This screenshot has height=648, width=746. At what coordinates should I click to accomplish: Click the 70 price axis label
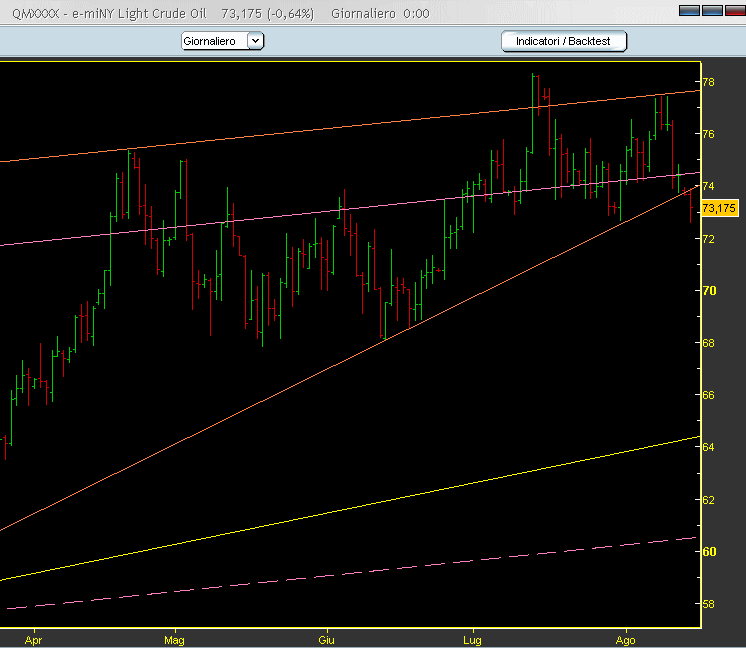click(x=709, y=290)
